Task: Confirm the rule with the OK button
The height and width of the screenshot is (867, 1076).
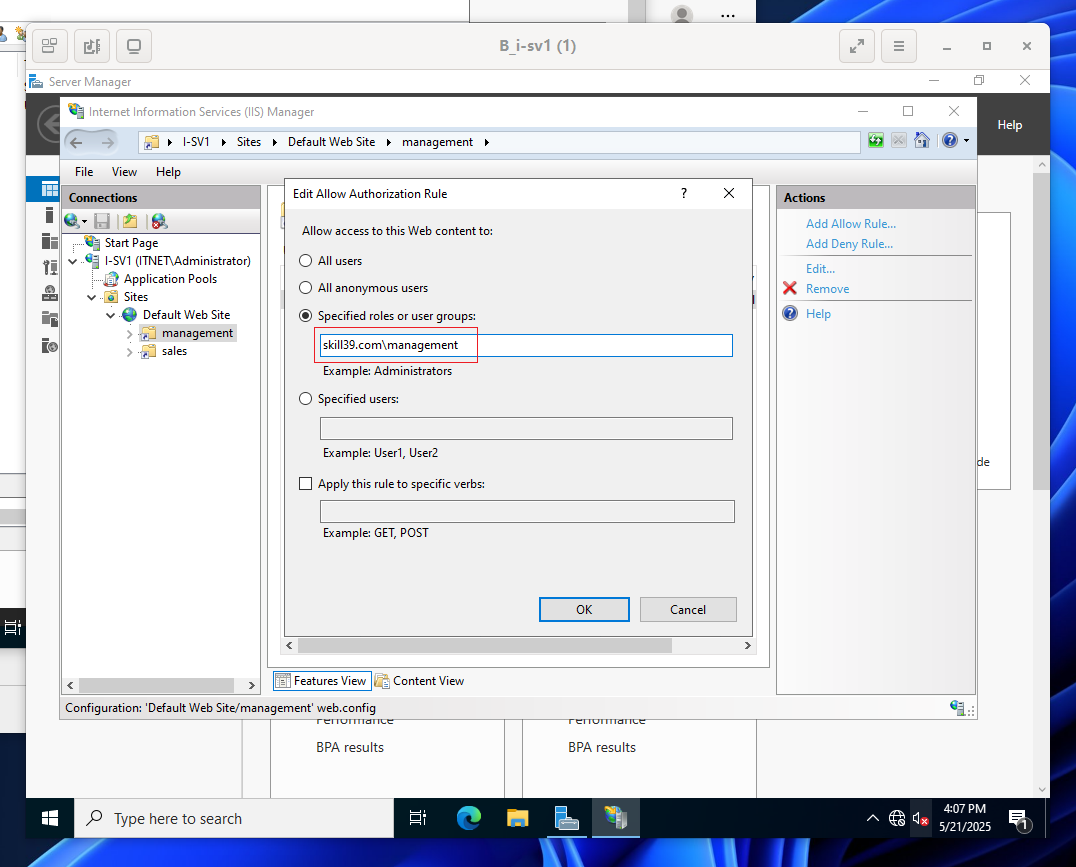Action: 584,610
